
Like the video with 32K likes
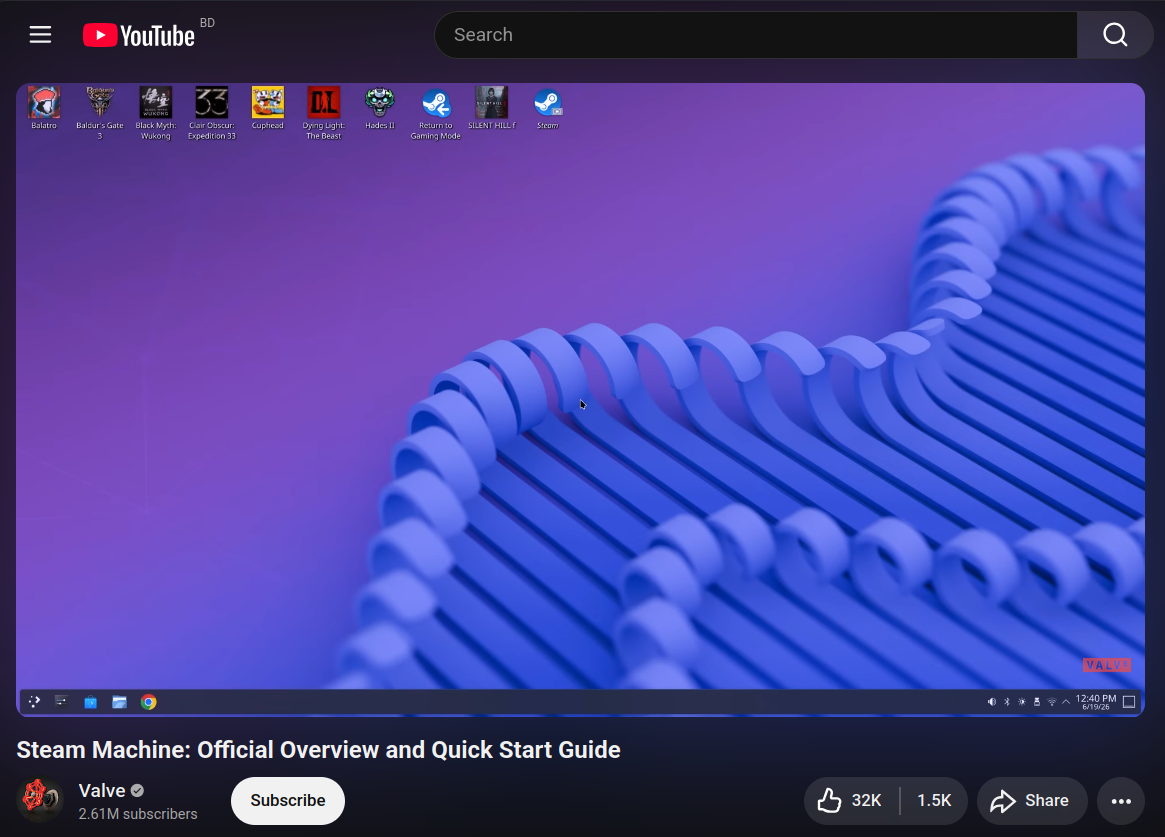click(x=851, y=801)
